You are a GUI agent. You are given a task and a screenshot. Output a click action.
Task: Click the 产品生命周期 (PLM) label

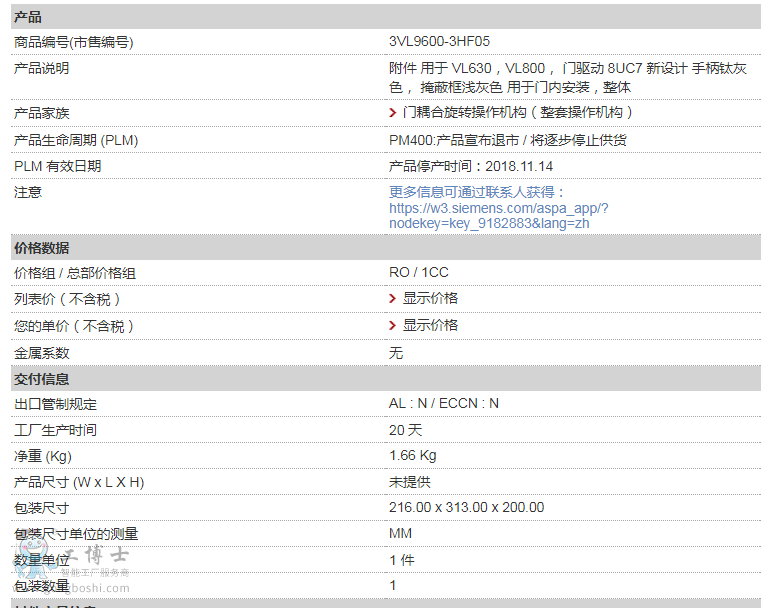76,140
